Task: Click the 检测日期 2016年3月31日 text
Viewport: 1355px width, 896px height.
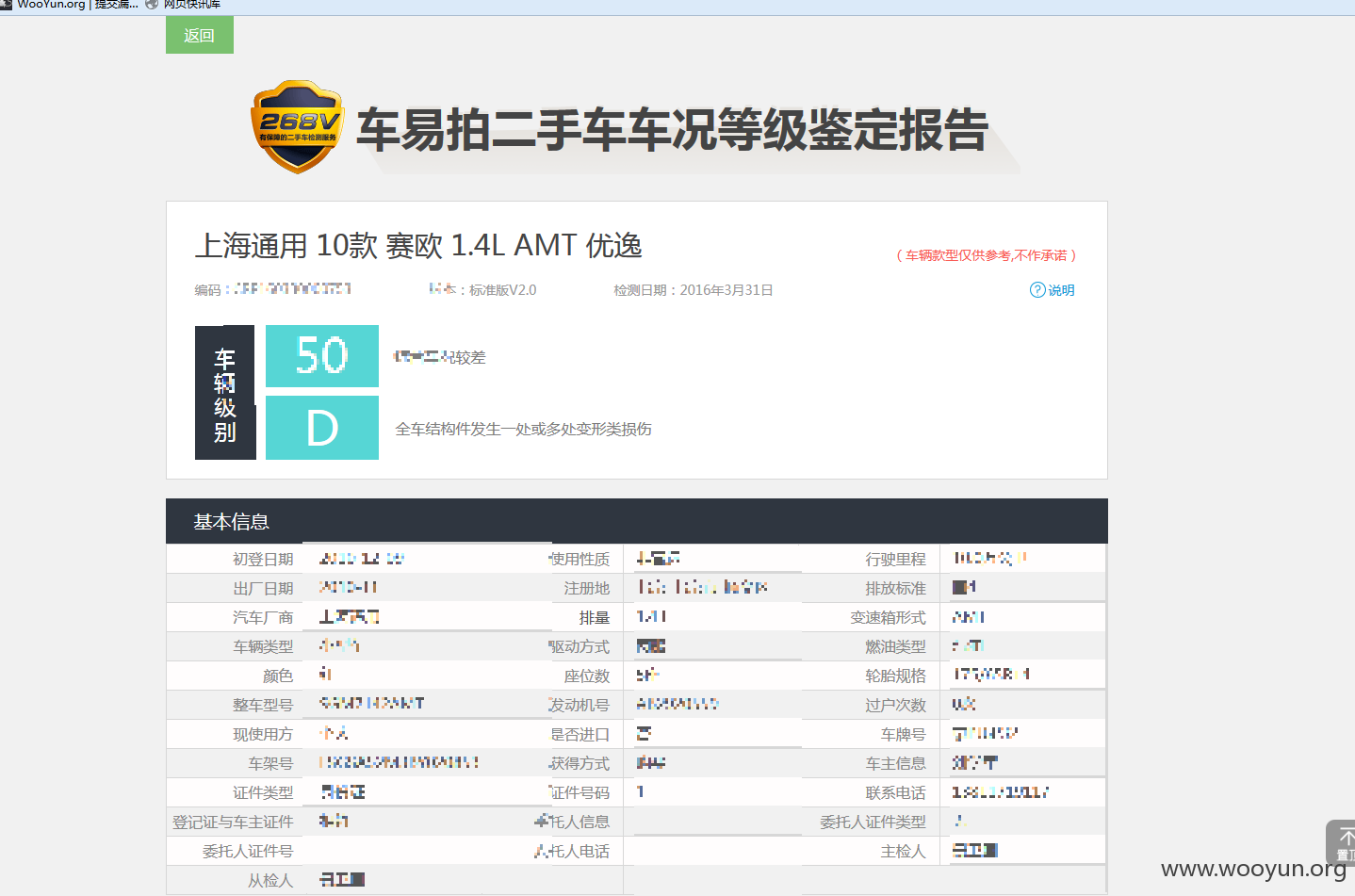Action: (694, 290)
